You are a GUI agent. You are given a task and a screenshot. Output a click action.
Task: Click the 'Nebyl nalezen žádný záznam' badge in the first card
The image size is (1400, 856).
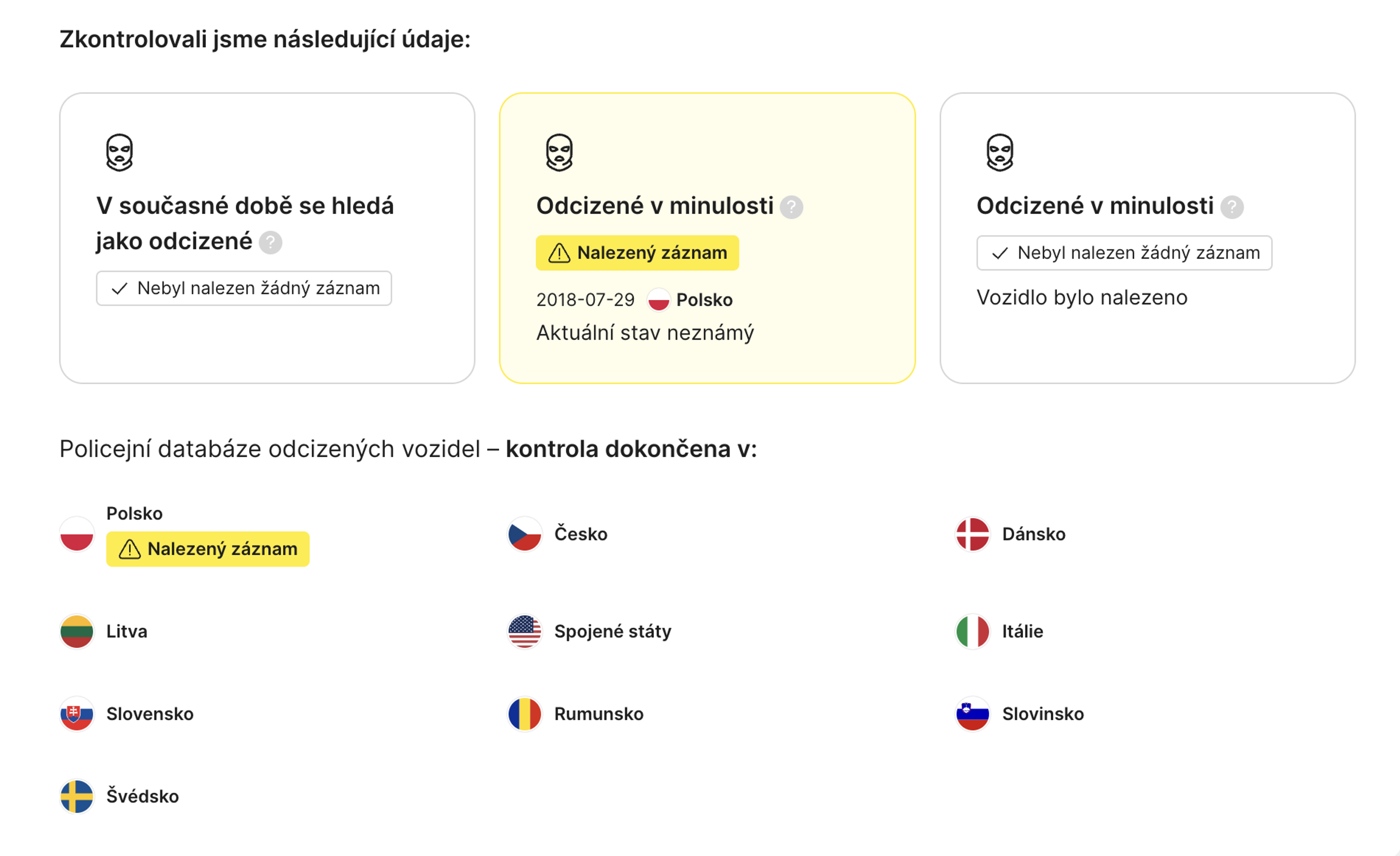point(244,288)
